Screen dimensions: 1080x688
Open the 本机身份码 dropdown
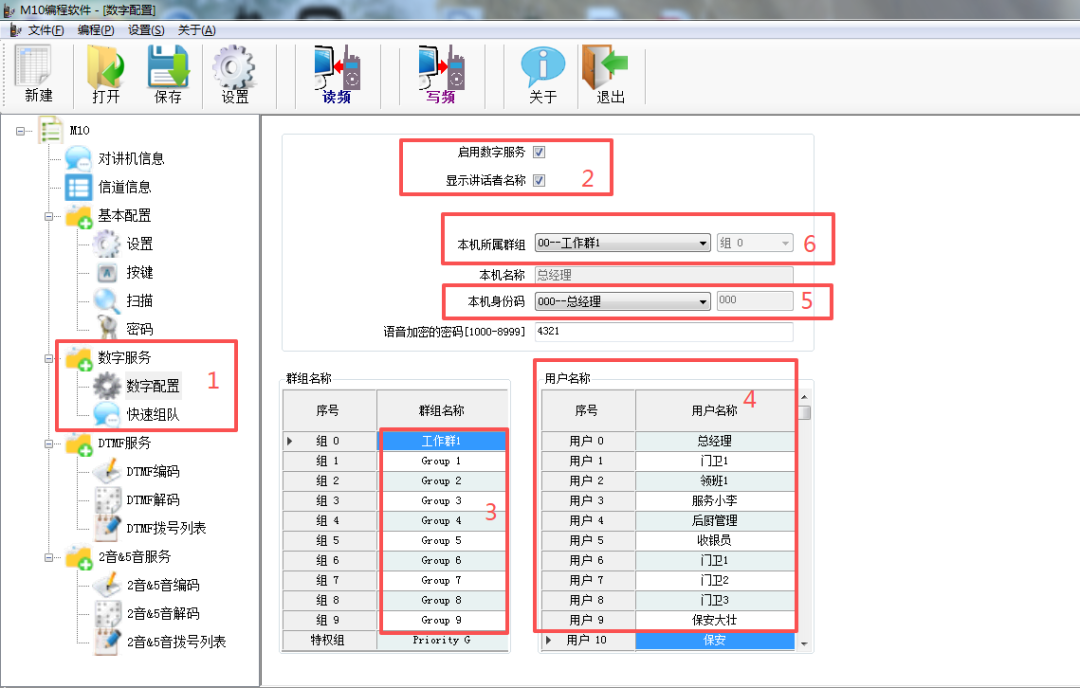tap(623, 302)
